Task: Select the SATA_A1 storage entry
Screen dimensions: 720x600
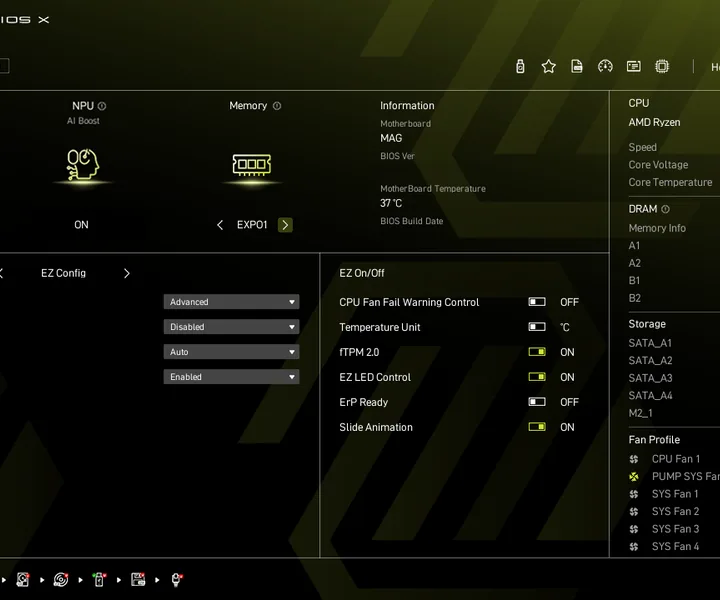Action: (x=650, y=343)
